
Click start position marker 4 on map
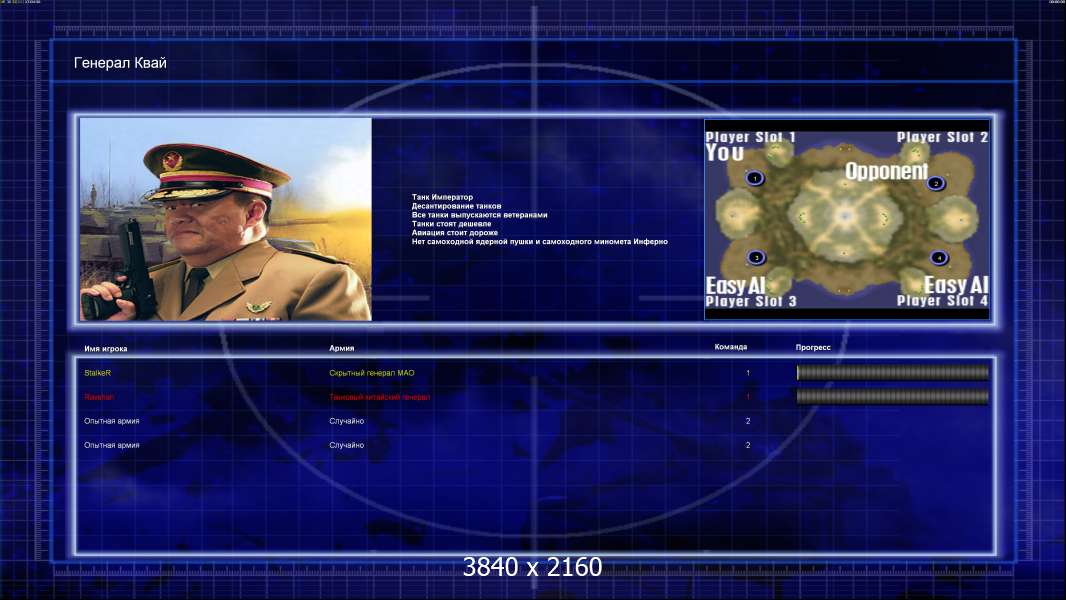tap(939, 258)
